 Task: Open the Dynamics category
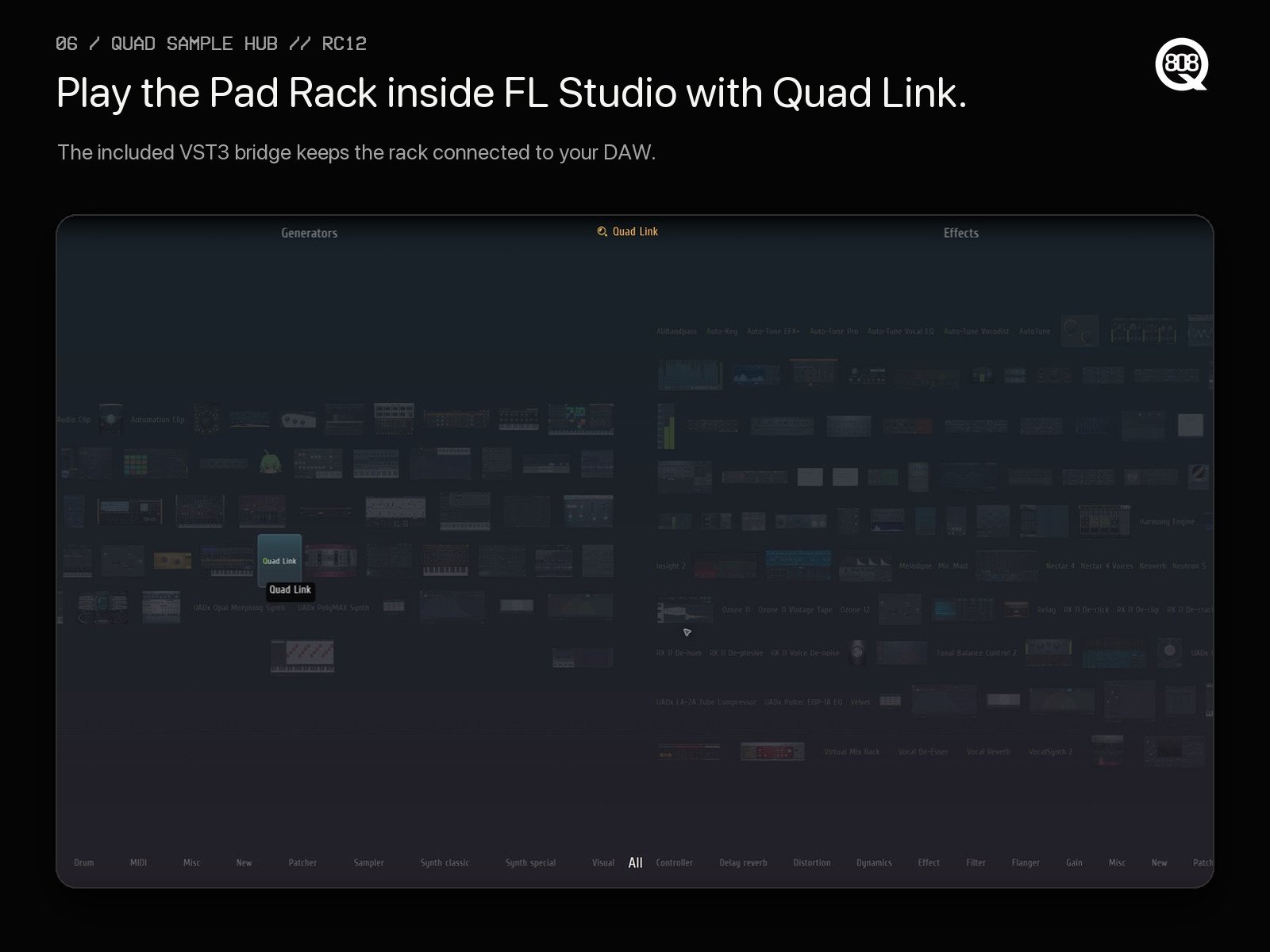click(x=874, y=863)
